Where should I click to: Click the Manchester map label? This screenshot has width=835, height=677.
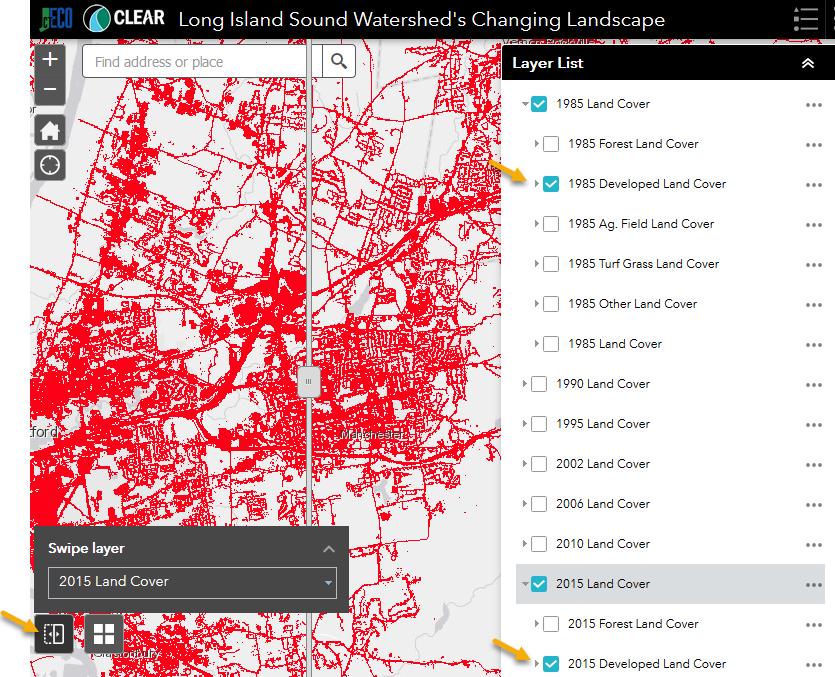tap(371, 435)
